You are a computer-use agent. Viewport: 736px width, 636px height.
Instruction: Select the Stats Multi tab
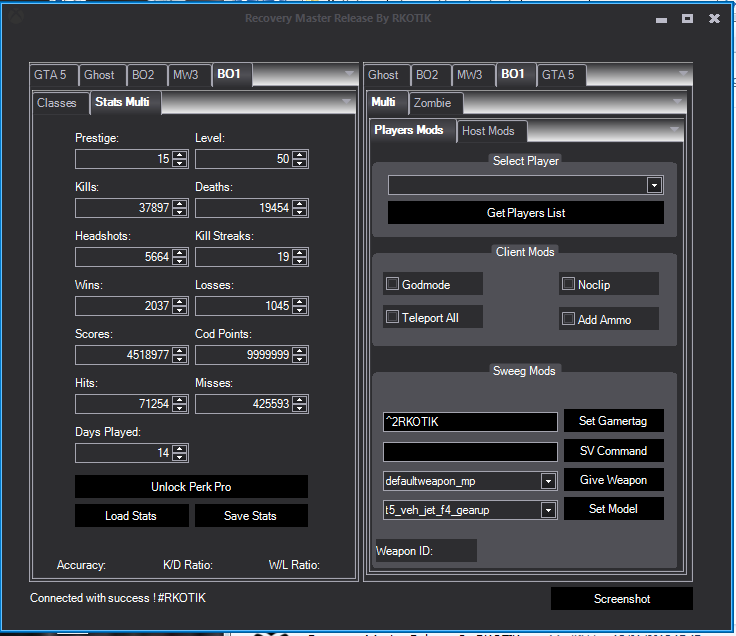125,102
